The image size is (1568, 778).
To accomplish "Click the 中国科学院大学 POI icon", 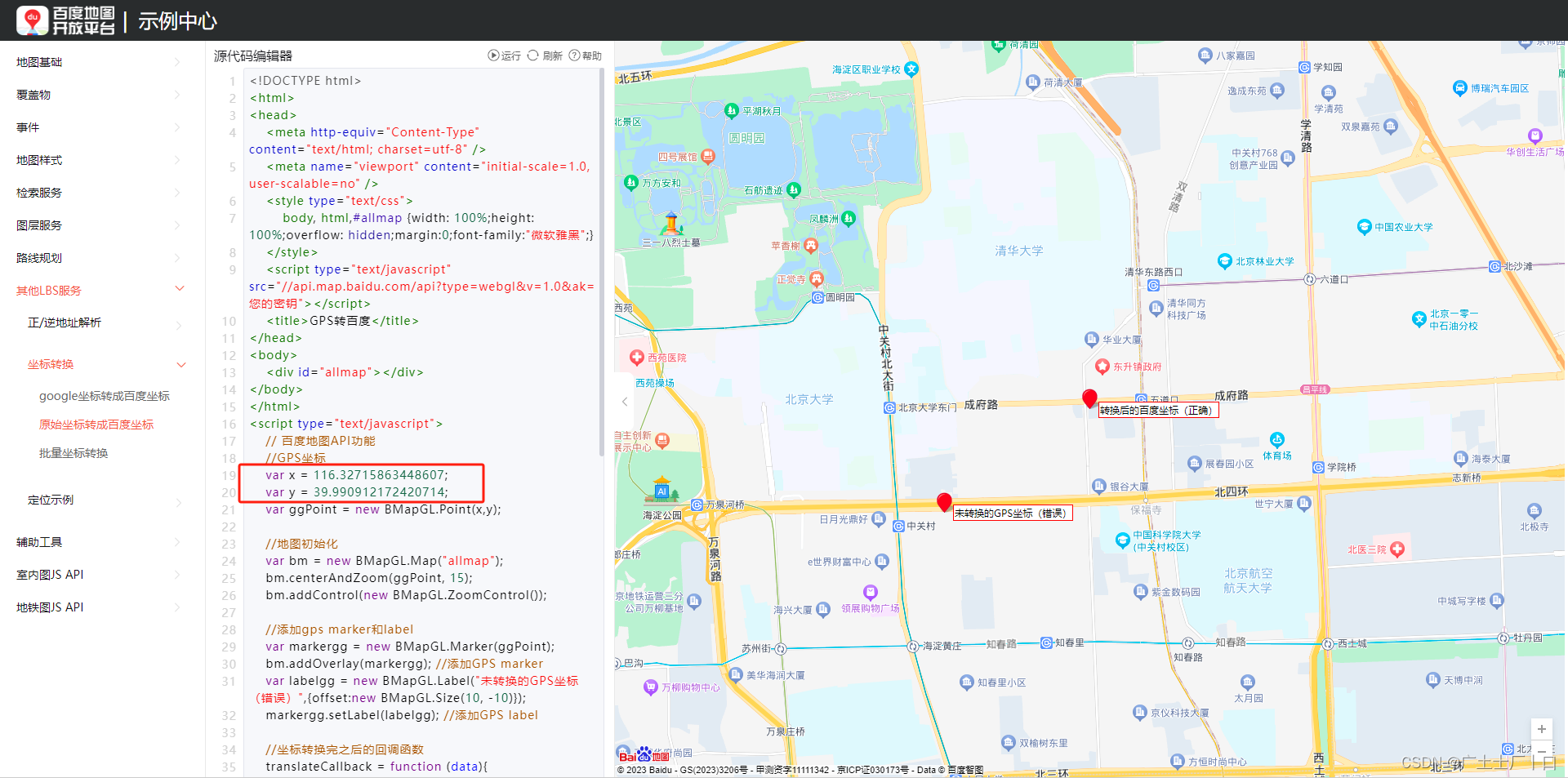I will tap(1122, 540).
